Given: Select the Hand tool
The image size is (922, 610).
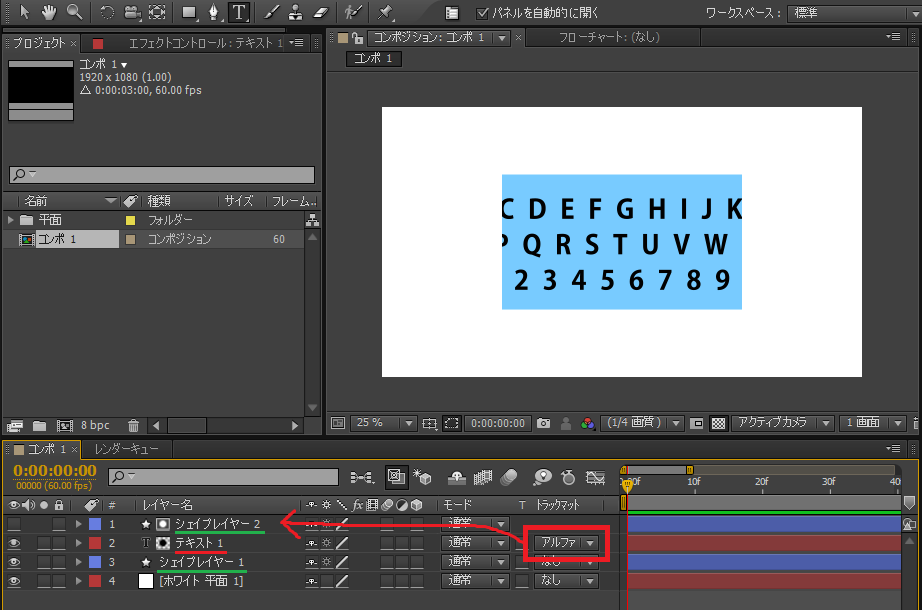Looking at the screenshot, I should coord(48,12).
